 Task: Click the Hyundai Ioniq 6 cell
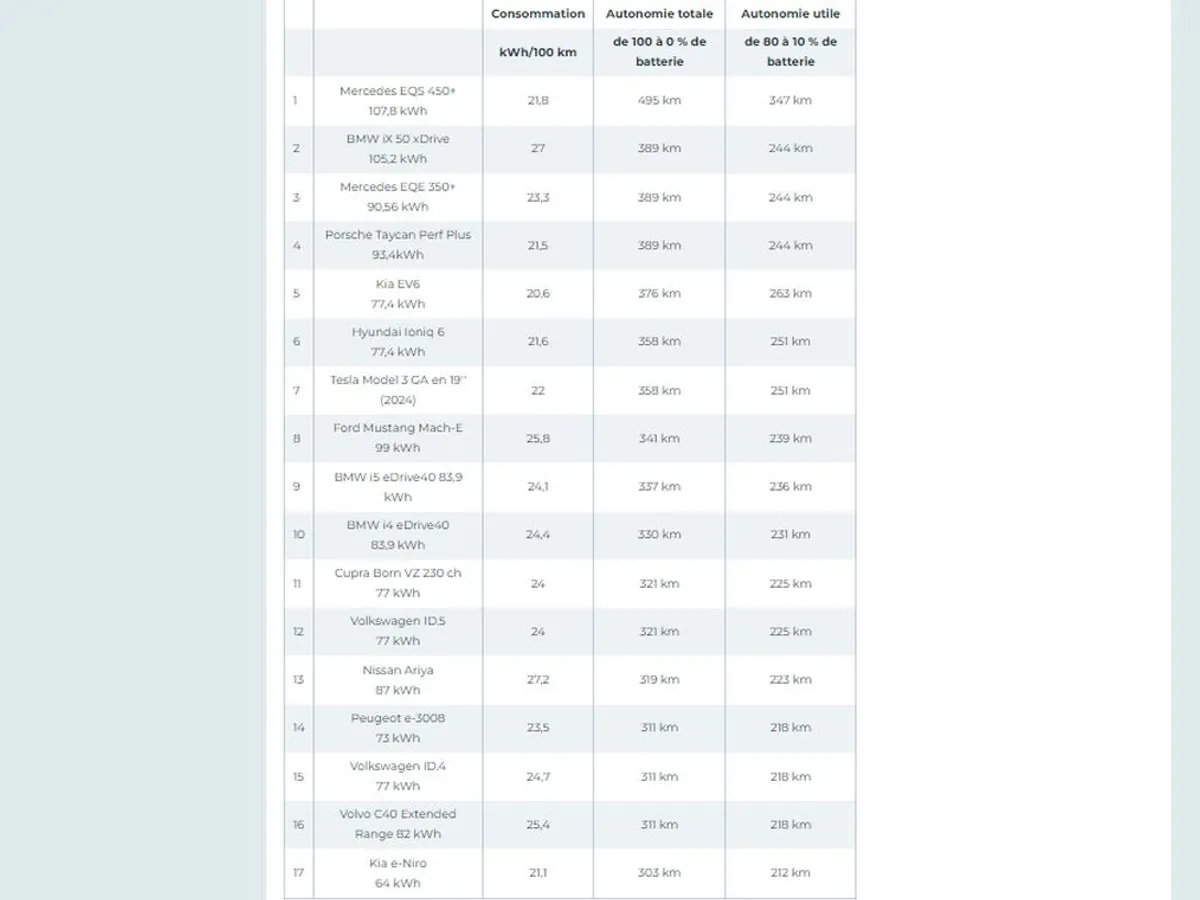(x=398, y=342)
